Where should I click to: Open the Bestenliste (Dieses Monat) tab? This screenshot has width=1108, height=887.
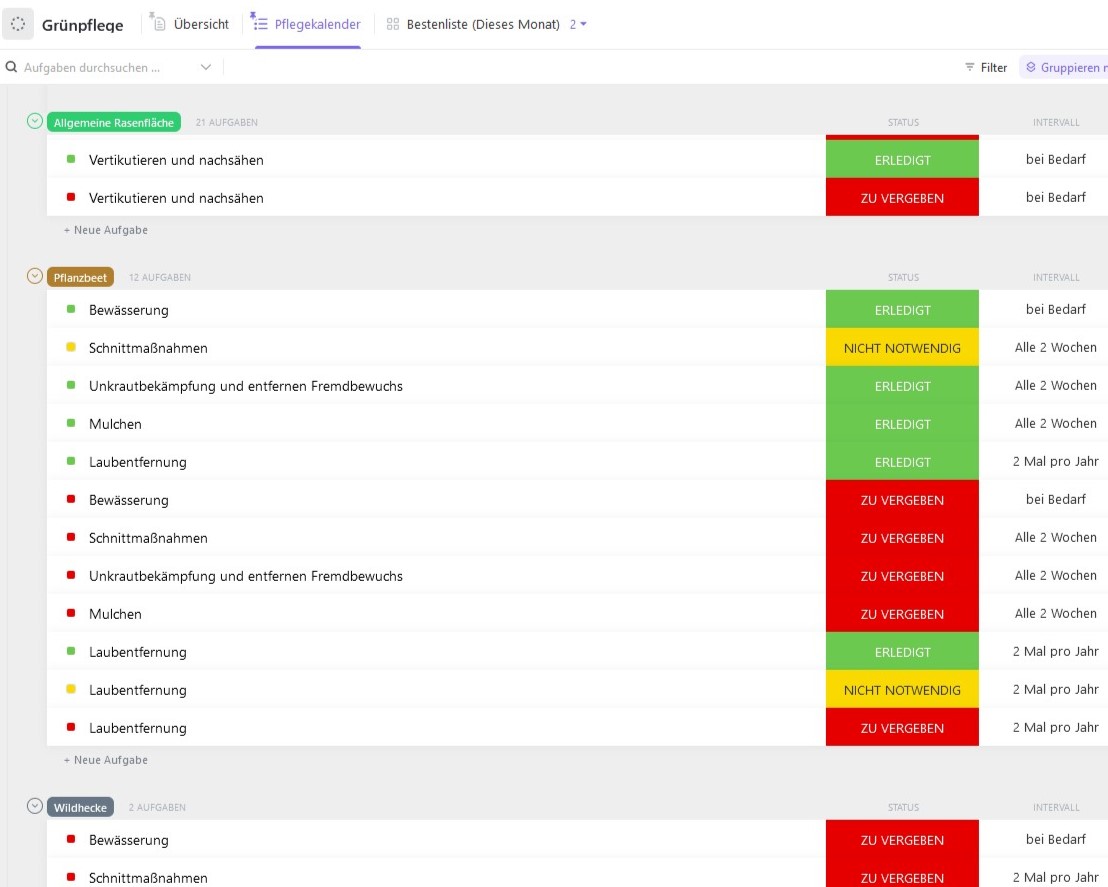point(482,24)
